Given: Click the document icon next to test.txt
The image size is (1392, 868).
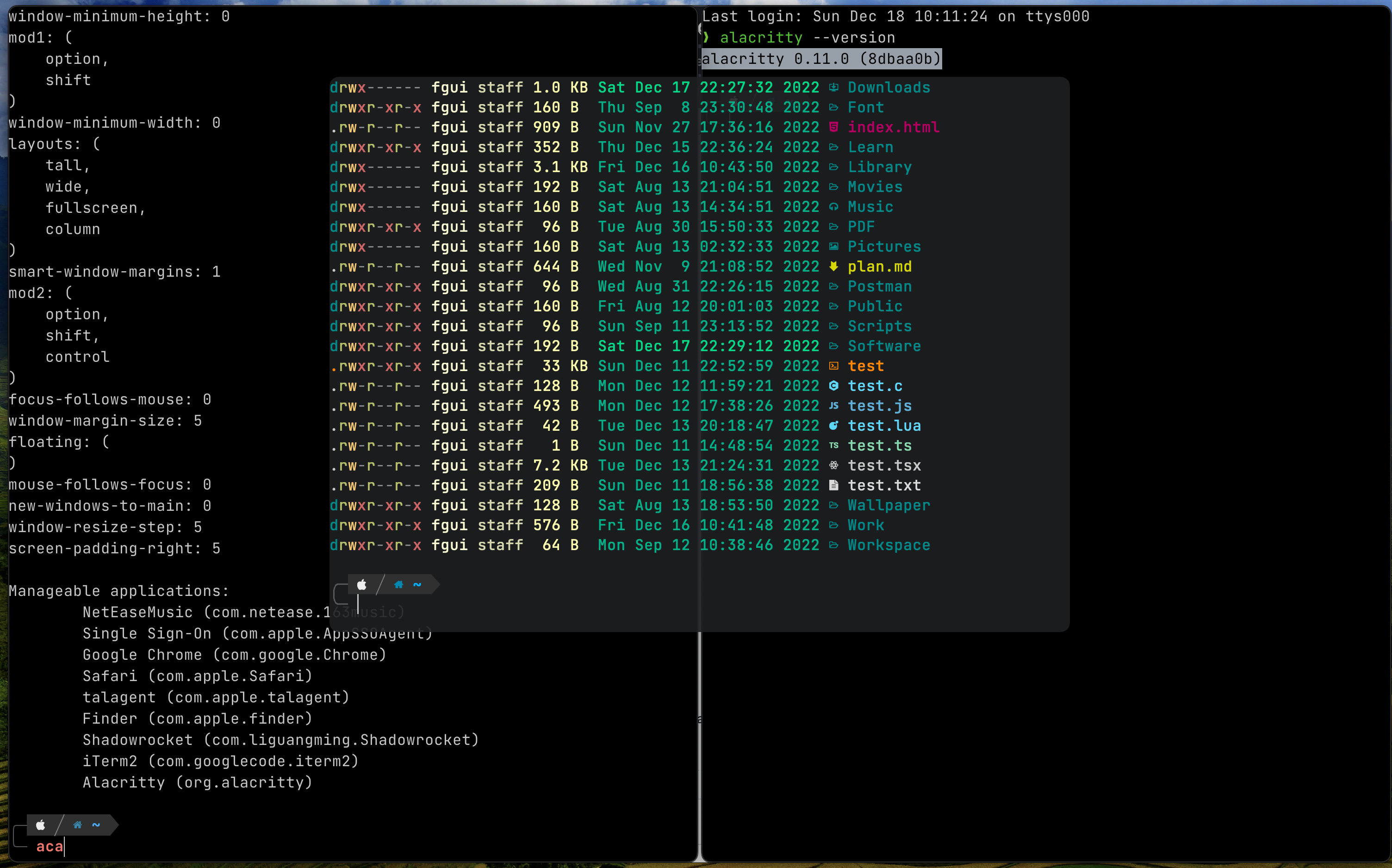Looking at the screenshot, I should pyautogui.click(x=834, y=485).
